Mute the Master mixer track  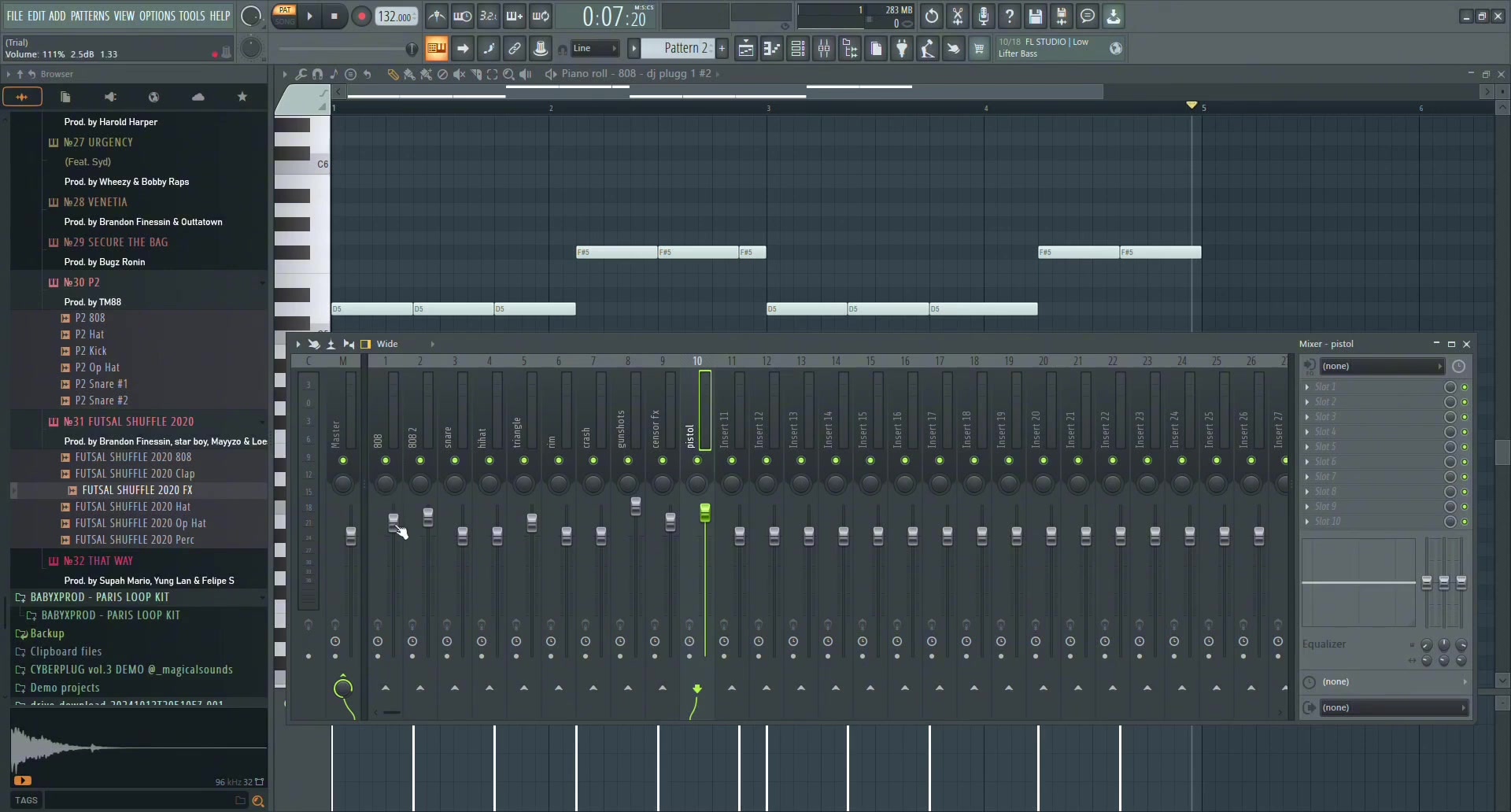click(x=343, y=460)
